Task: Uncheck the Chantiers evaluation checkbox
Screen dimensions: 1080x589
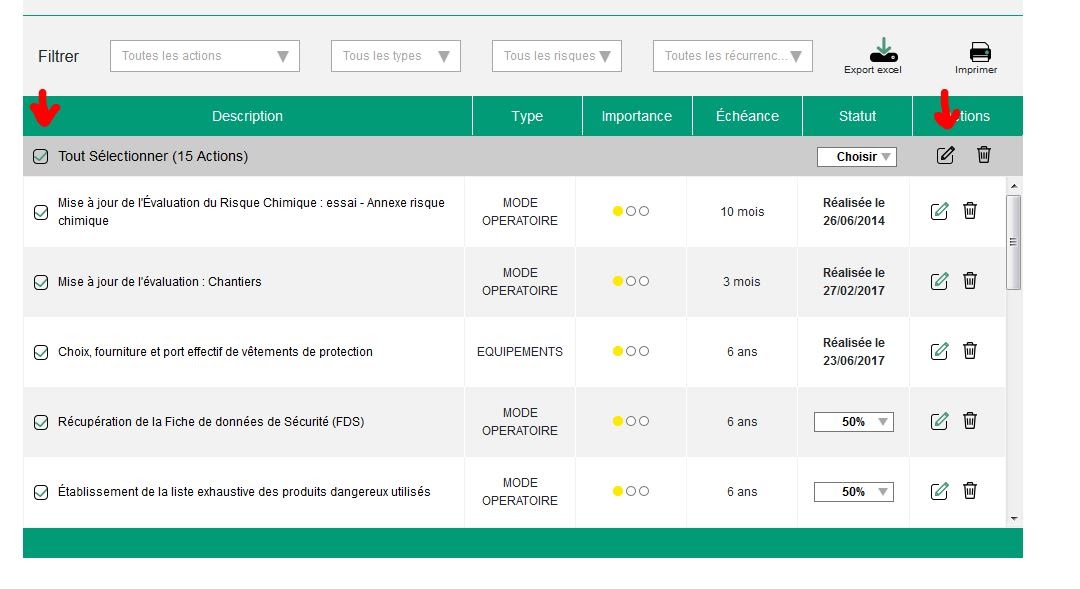Action: click(x=41, y=282)
